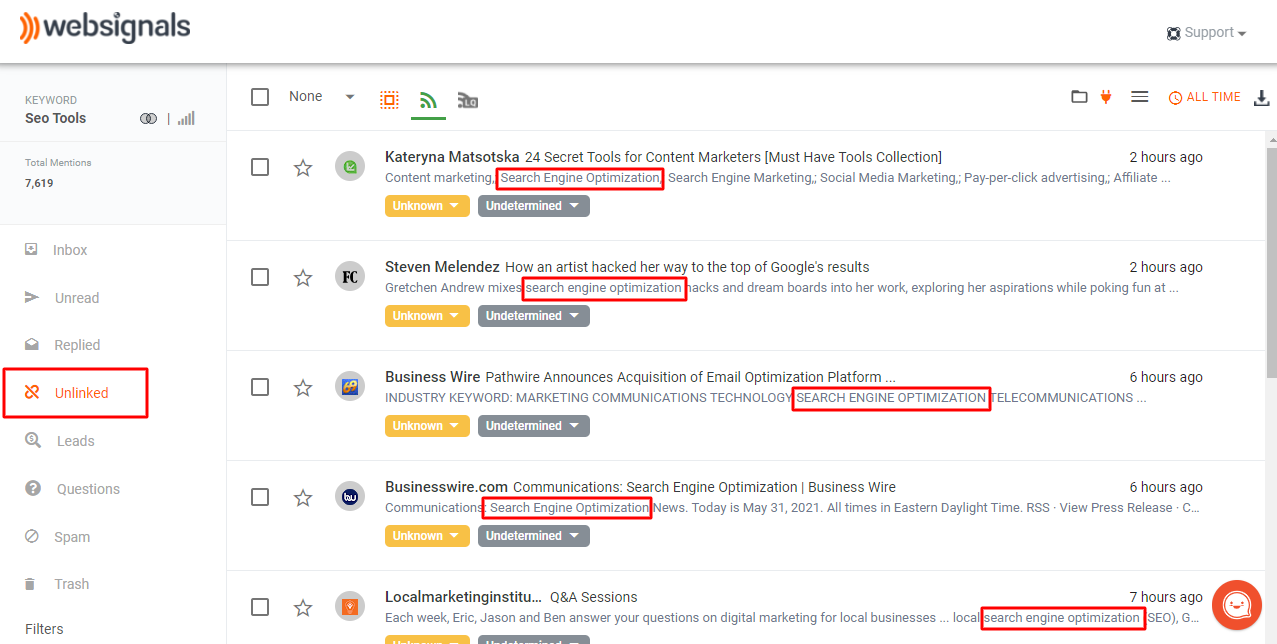1277x644 pixels.
Task: Expand Unknown dropdown on Businesswire.com row
Action: click(428, 536)
